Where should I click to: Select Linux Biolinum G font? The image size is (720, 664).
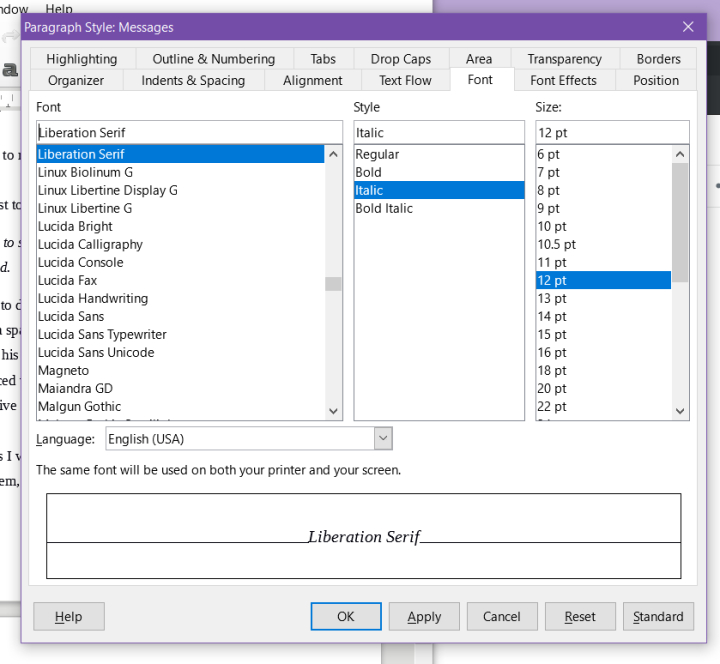180,172
